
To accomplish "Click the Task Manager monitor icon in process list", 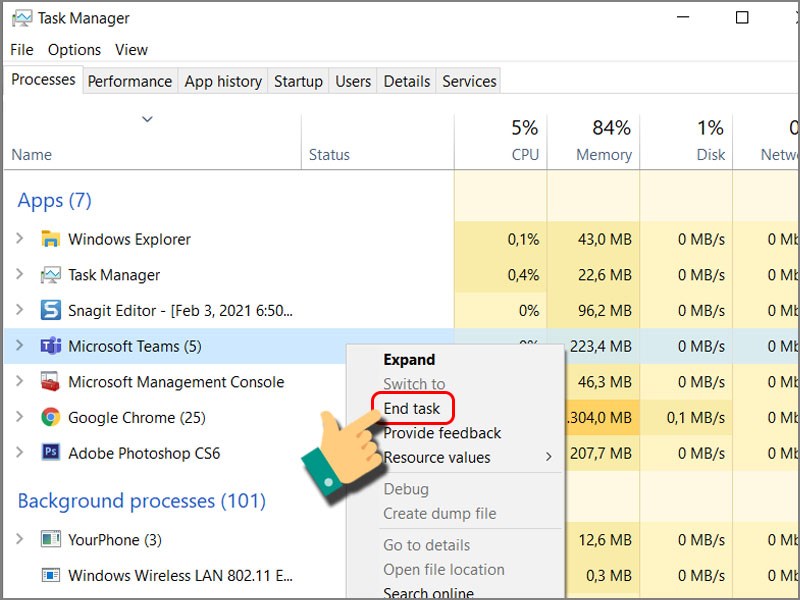I will 50,275.
